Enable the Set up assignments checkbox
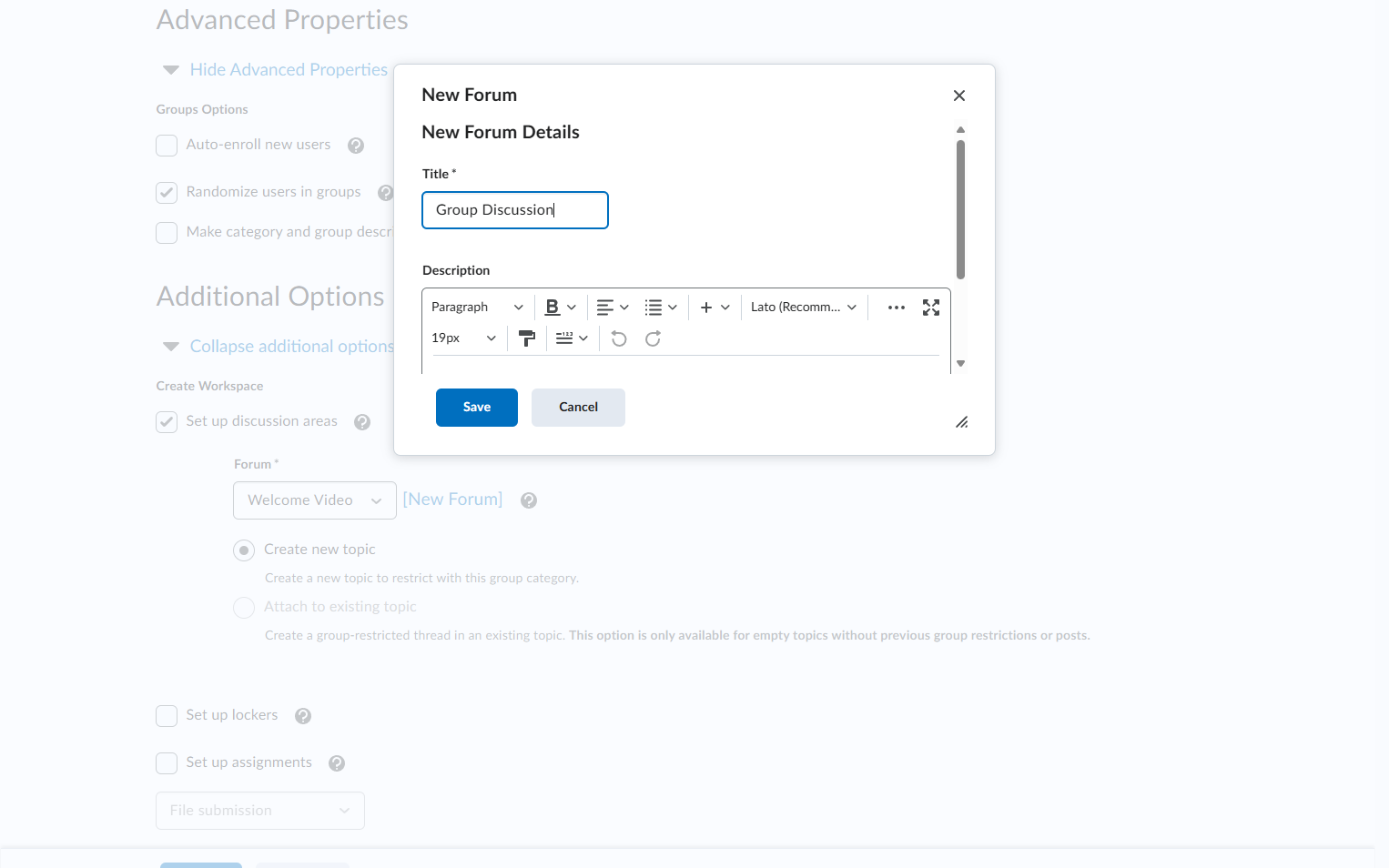1389x868 pixels. [167, 763]
